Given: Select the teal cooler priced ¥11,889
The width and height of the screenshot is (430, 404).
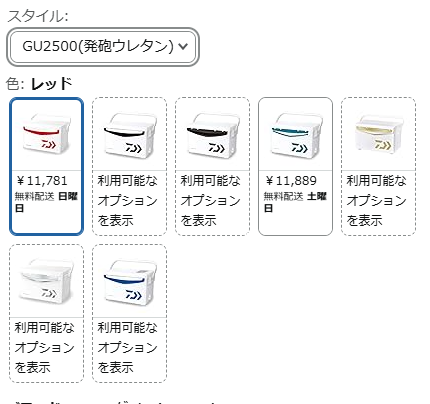Looking at the screenshot, I should (295, 166).
